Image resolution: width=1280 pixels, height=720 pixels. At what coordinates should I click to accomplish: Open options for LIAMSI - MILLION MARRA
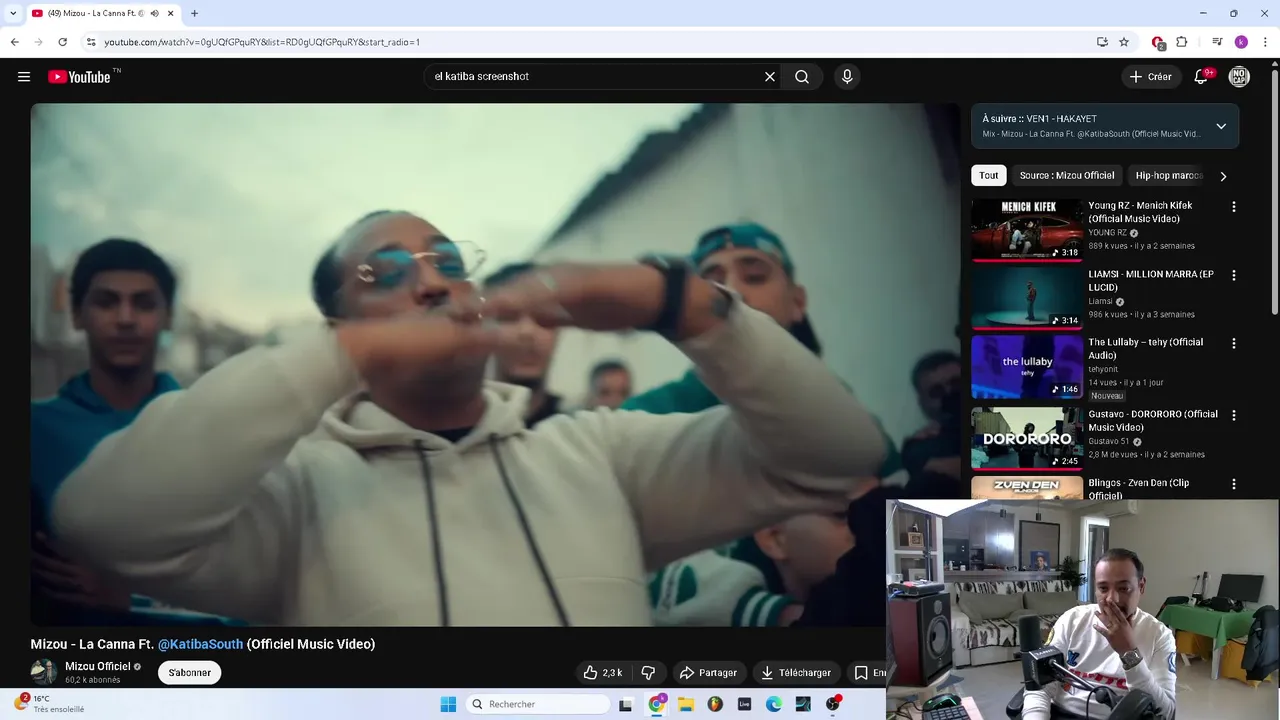pyautogui.click(x=1233, y=275)
